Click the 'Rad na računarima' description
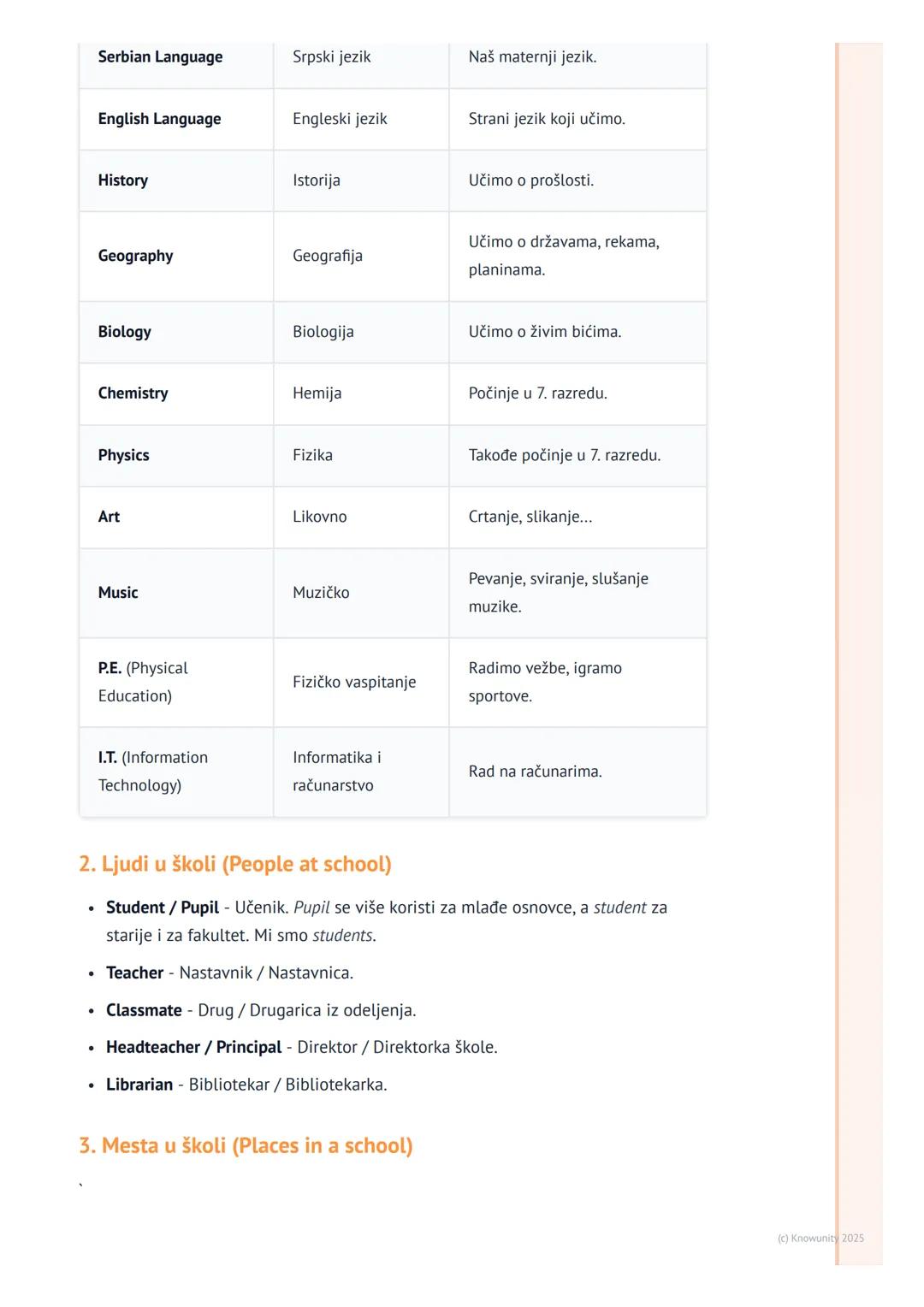 coord(536,772)
